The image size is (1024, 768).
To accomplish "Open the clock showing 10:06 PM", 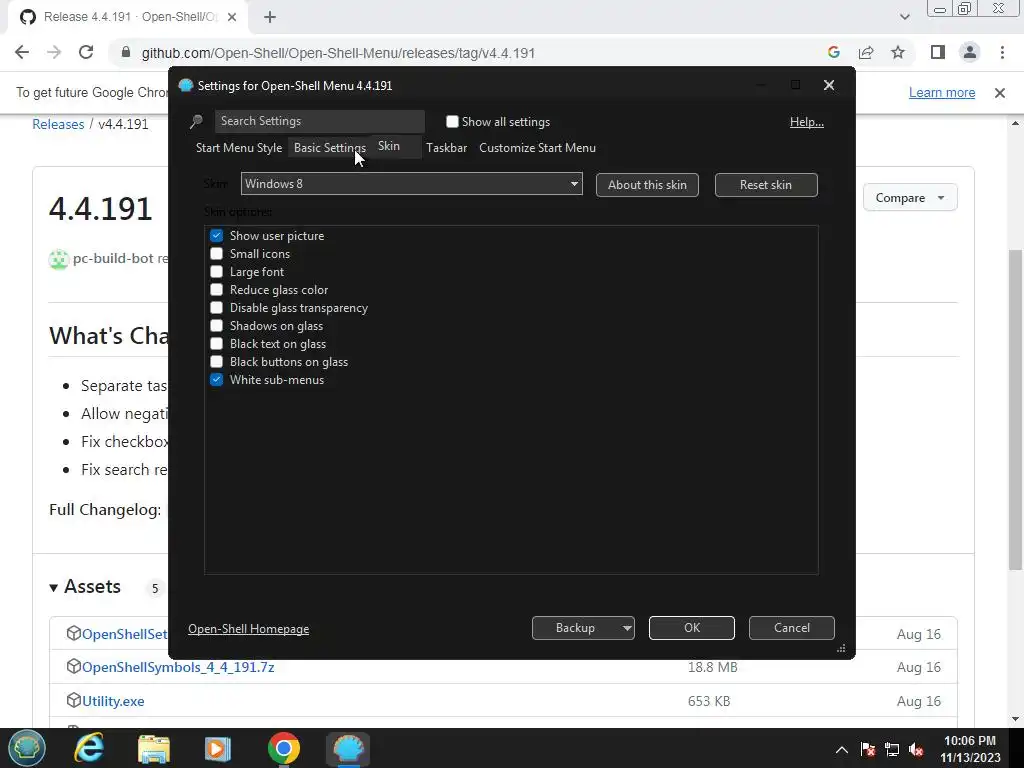I will (970, 749).
